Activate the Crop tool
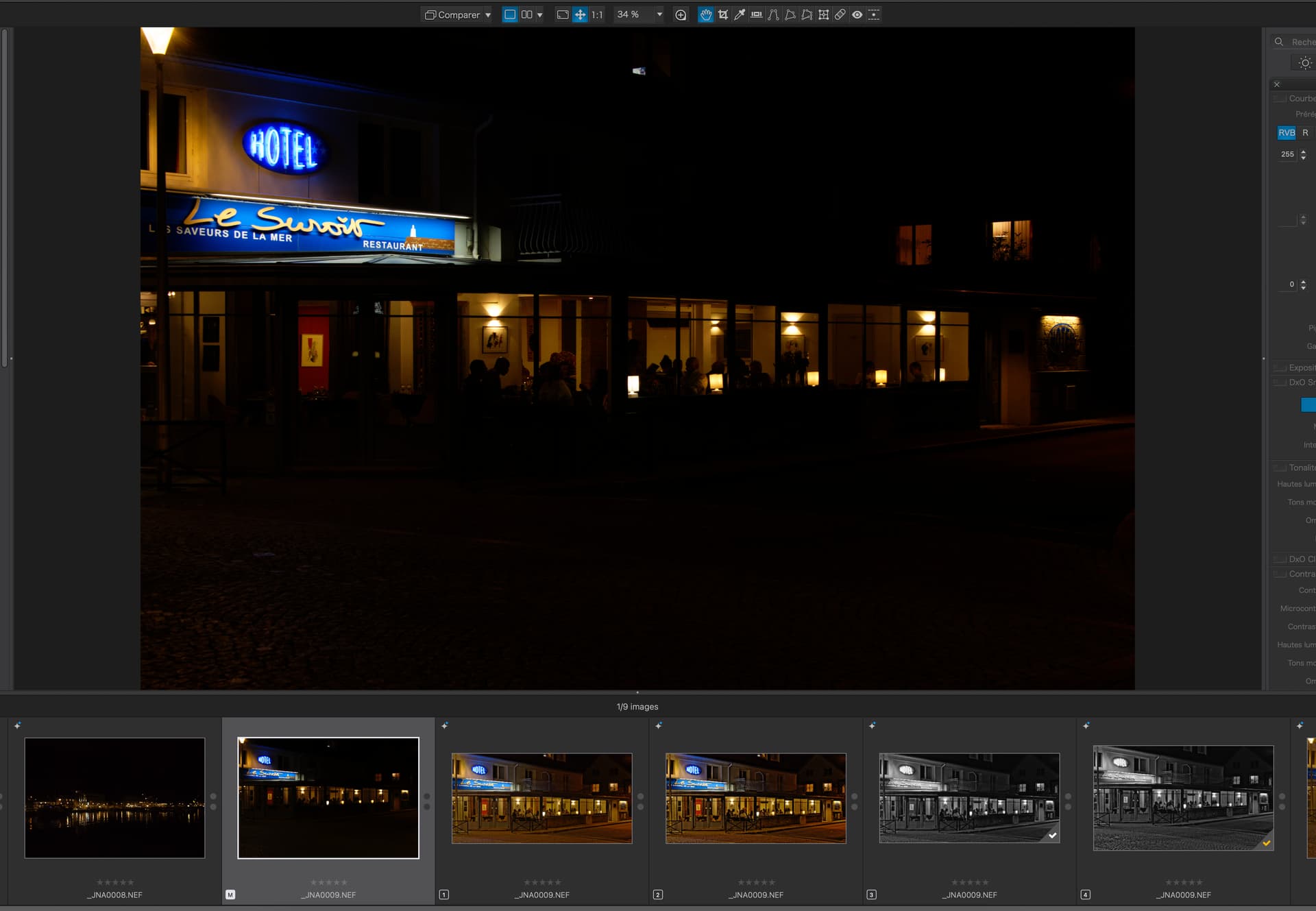Screen dimensions: 1316x911 [722, 14]
